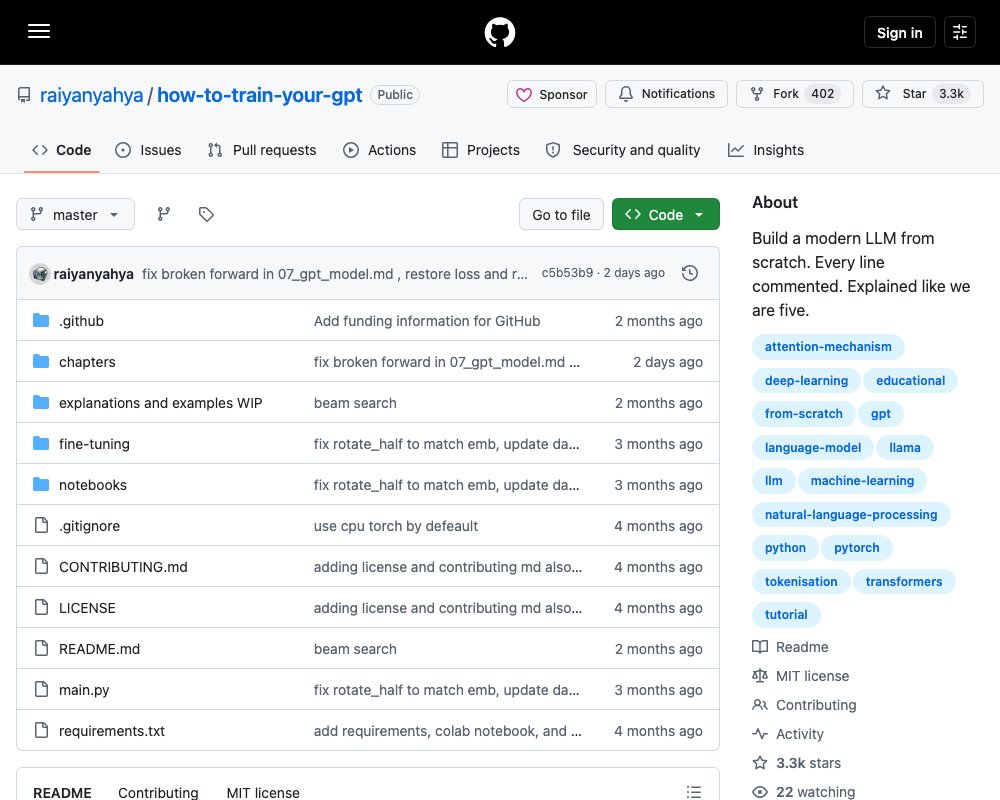This screenshot has height=800, width=1000.
Task: Open the .github folder
Action: [x=81, y=321]
